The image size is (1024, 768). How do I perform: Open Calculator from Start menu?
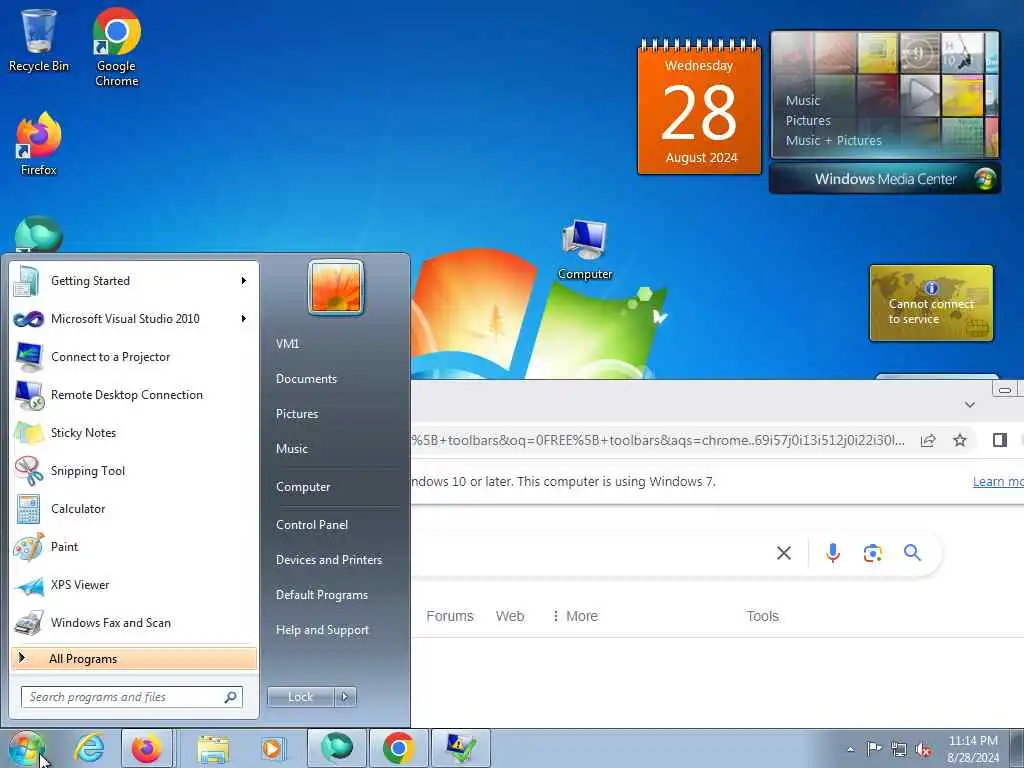[x=134, y=509]
